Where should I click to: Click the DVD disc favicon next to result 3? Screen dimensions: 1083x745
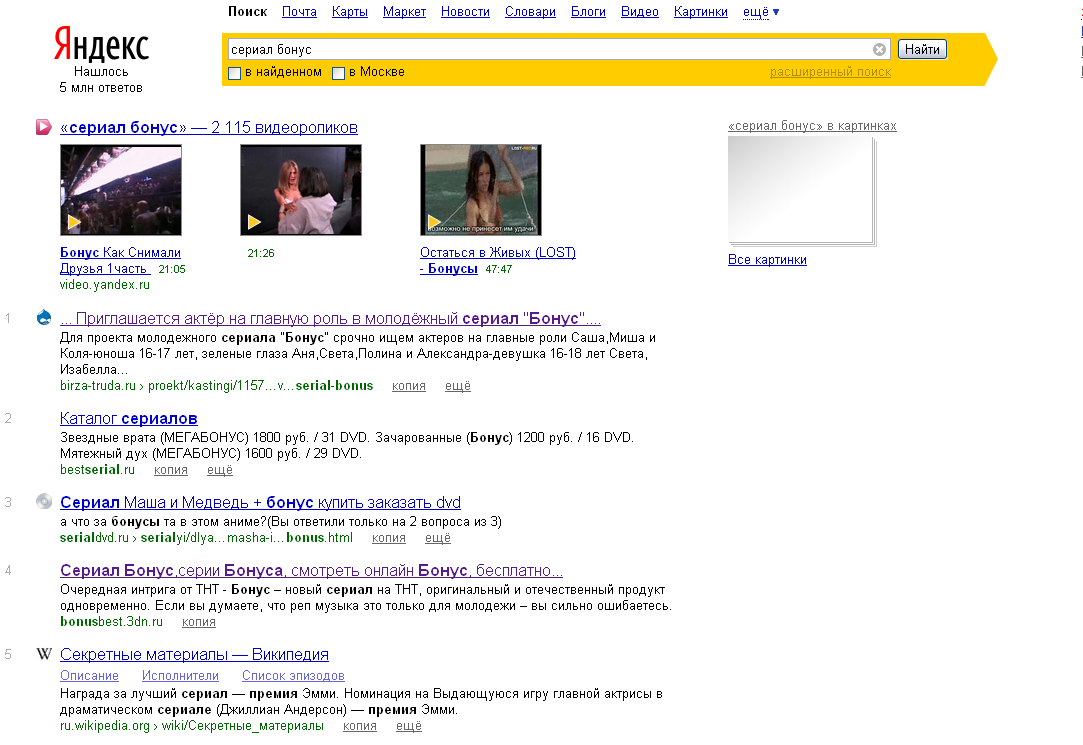coord(43,502)
